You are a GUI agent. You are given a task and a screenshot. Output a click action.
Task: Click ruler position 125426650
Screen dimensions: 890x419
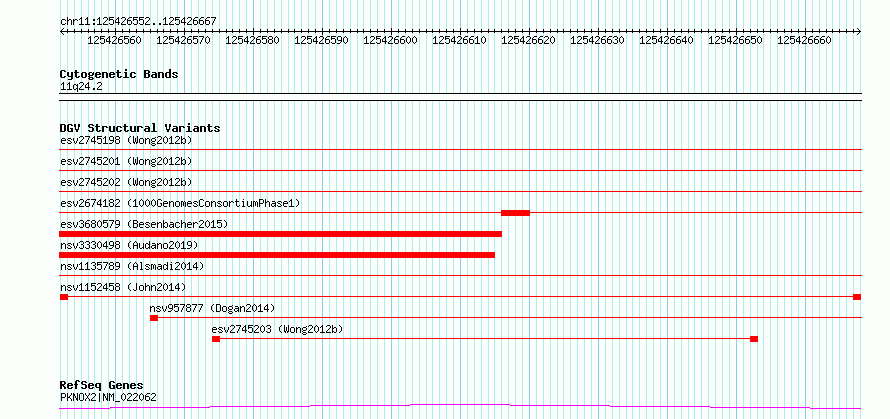point(736,40)
